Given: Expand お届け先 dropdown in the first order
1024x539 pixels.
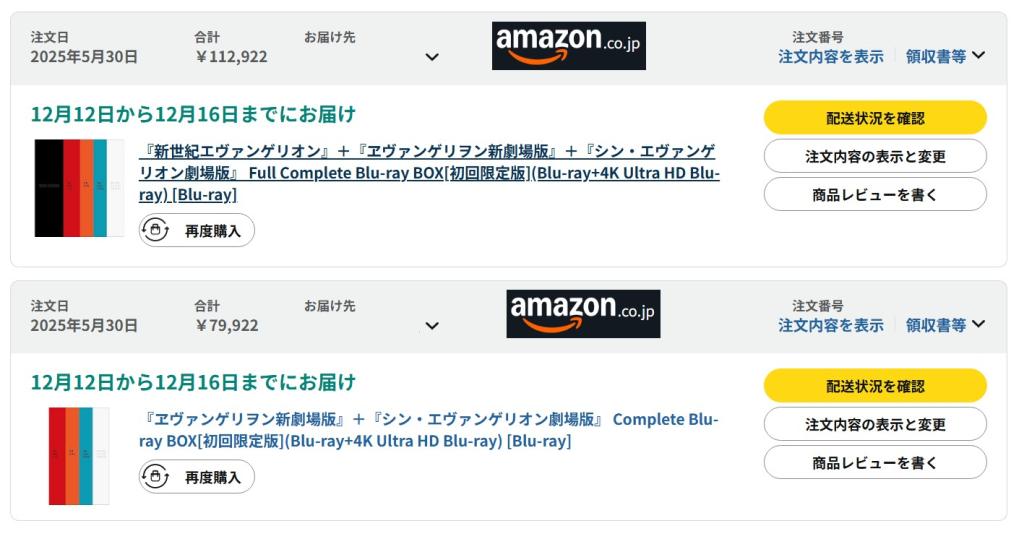Looking at the screenshot, I should click(x=432, y=57).
